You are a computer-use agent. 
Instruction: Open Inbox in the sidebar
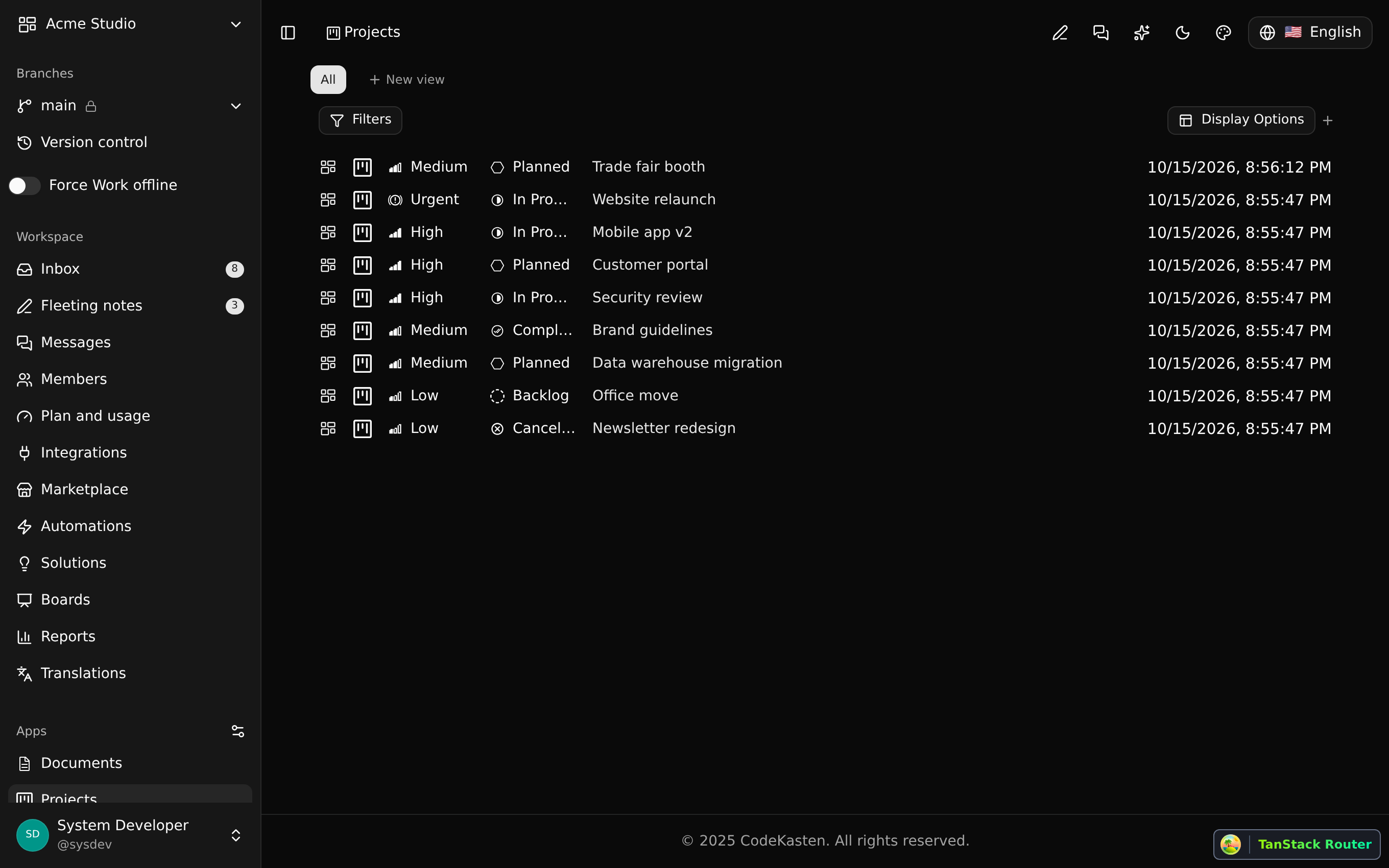tap(130, 269)
